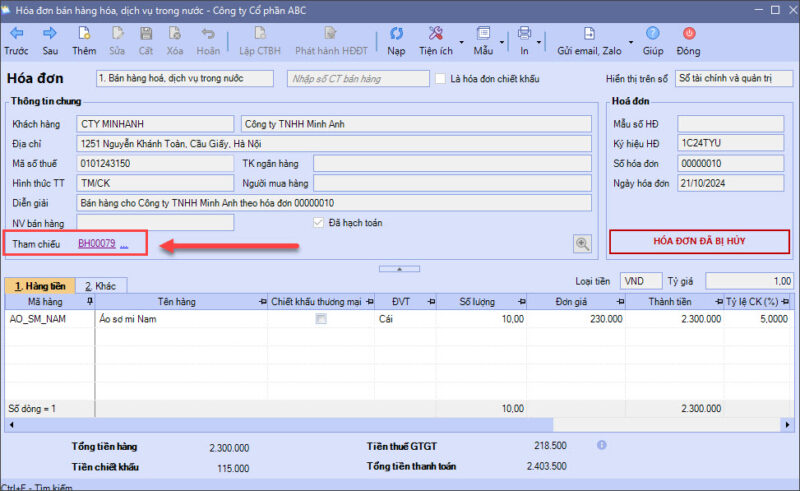Tick Chiết khấu thương mại checkbox in the item row

321,320
